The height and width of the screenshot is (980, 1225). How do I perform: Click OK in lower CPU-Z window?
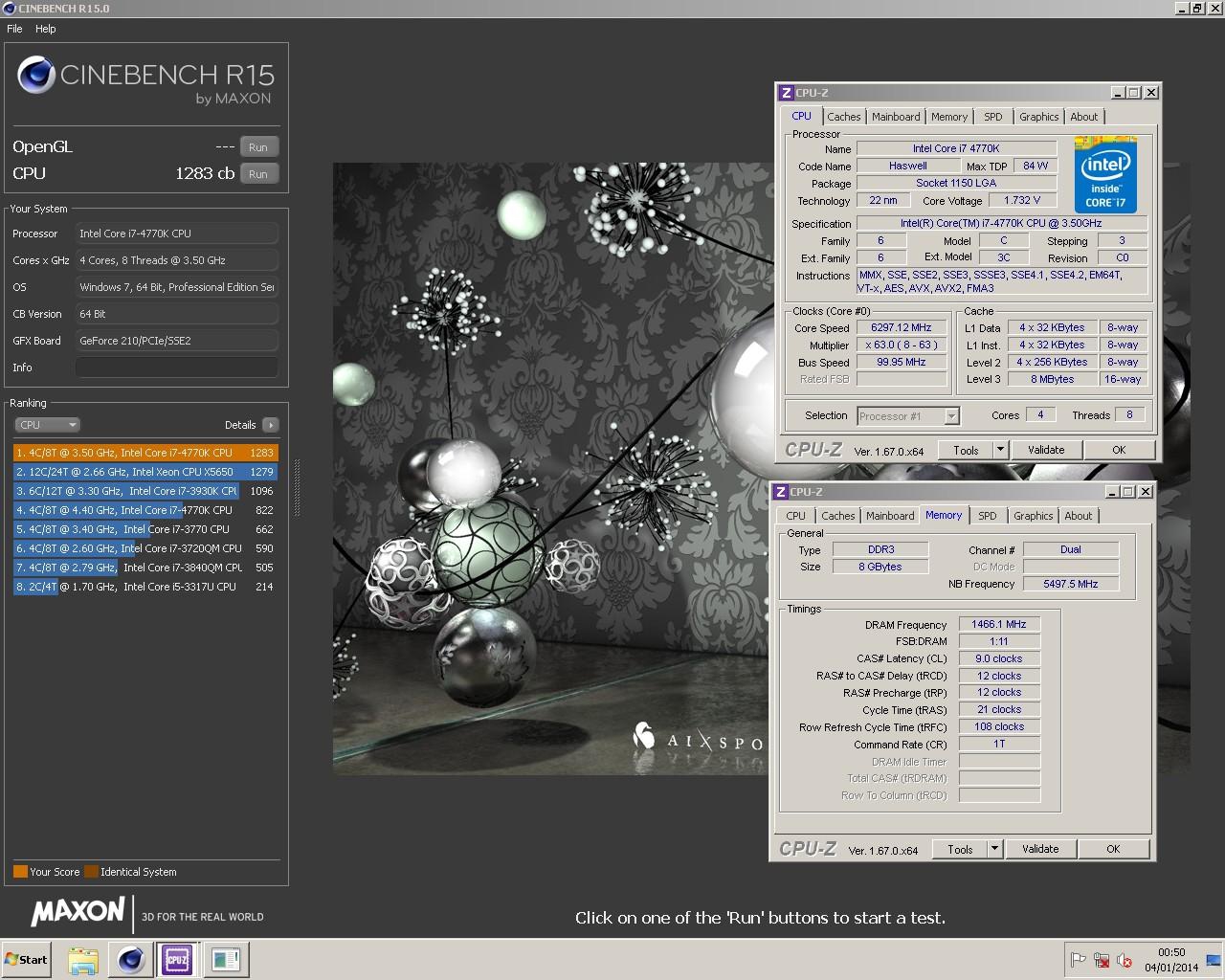point(1113,849)
